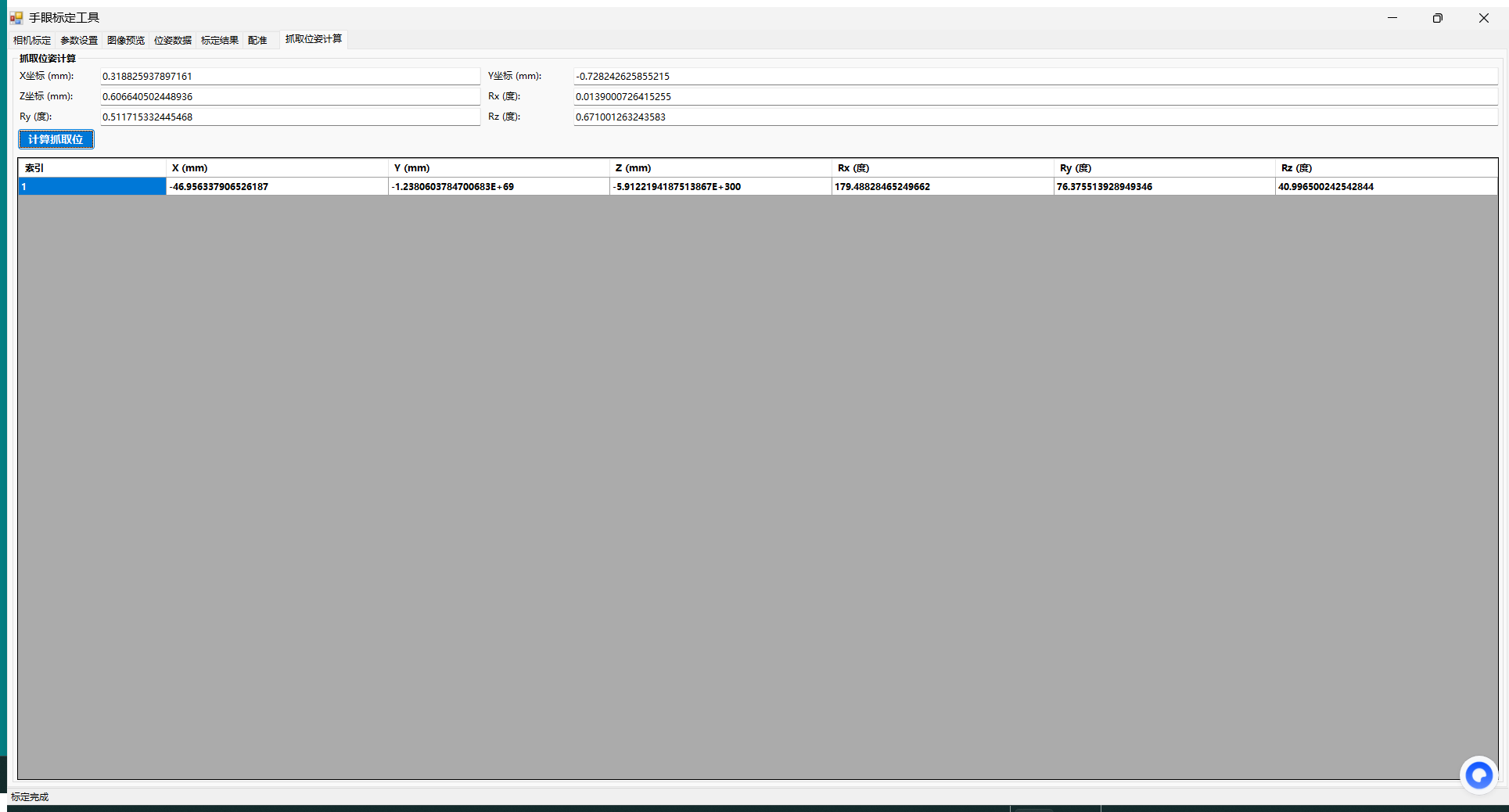This screenshot has width=1509, height=812.
Task: Select the 抓取位姿计算 tab
Action: [x=314, y=39]
